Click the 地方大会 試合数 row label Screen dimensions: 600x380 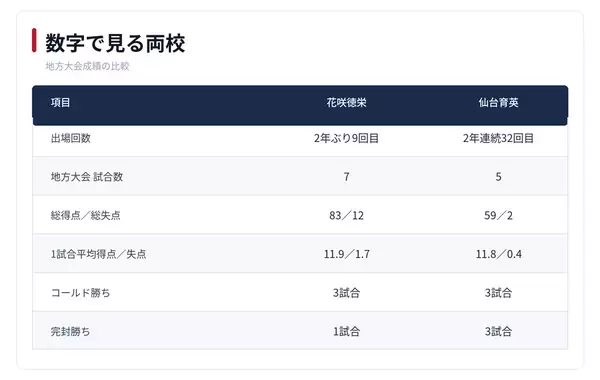pos(87,177)
